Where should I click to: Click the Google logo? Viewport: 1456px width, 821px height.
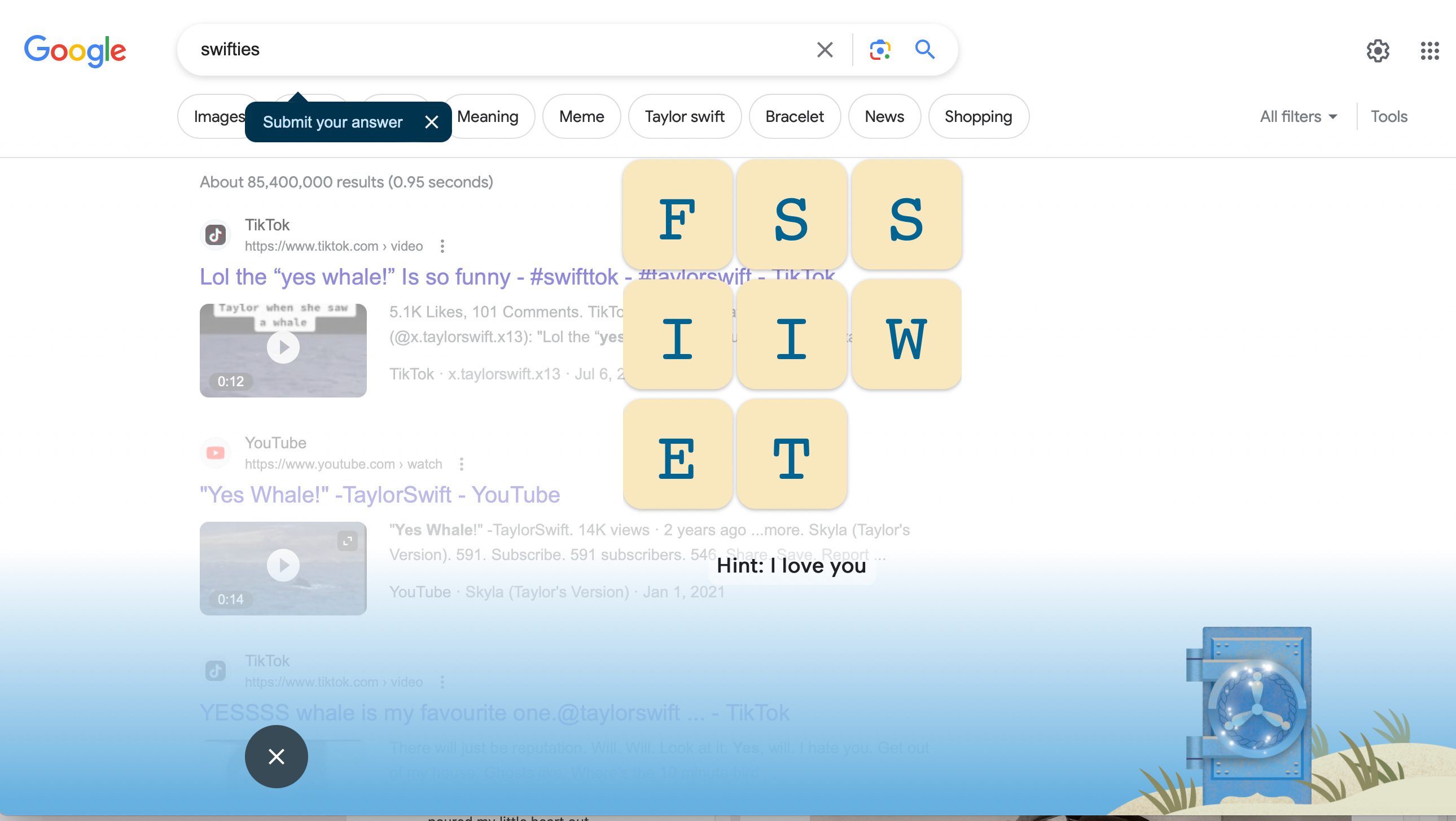tap(75, 51)
